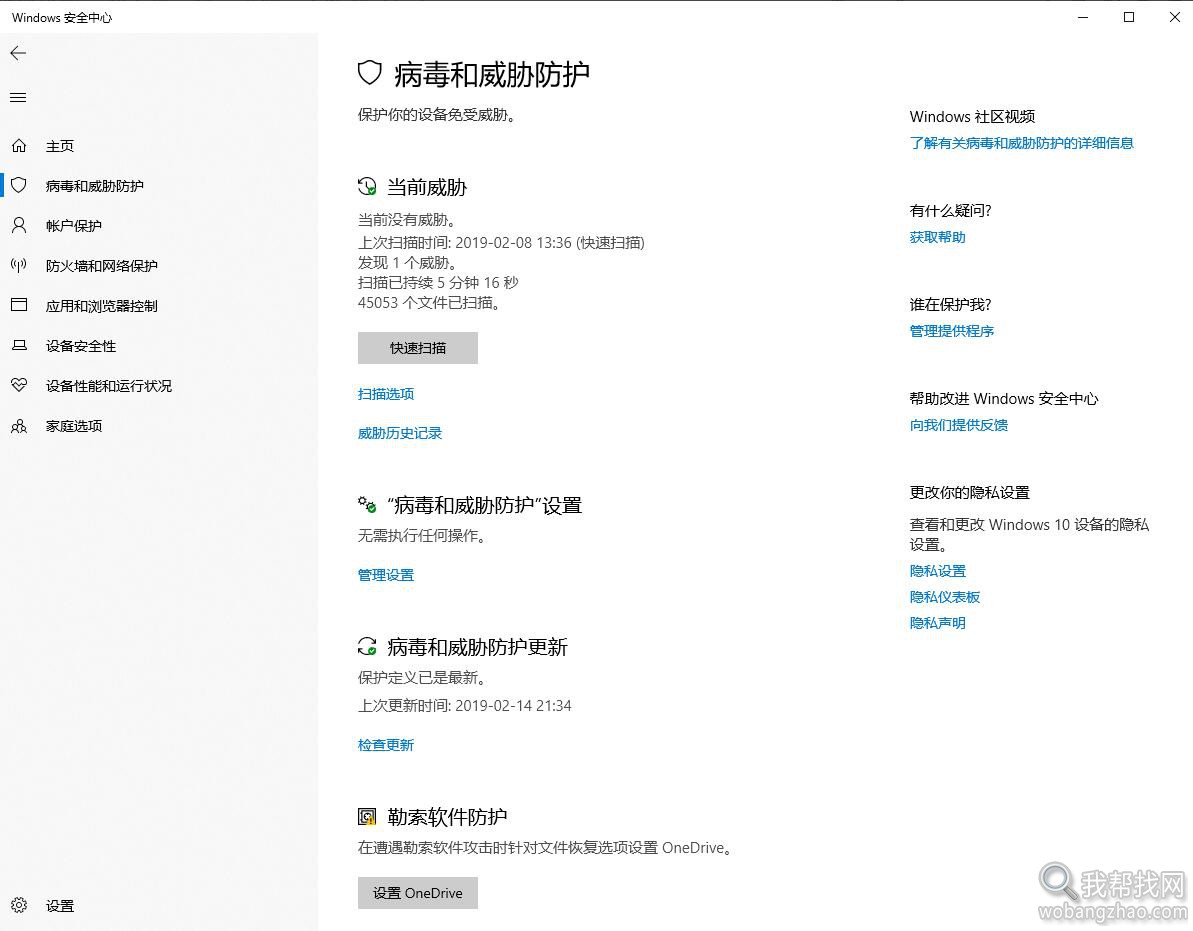
Task: Click the 当前威胁 scan history icon
Action: point(367,186)
